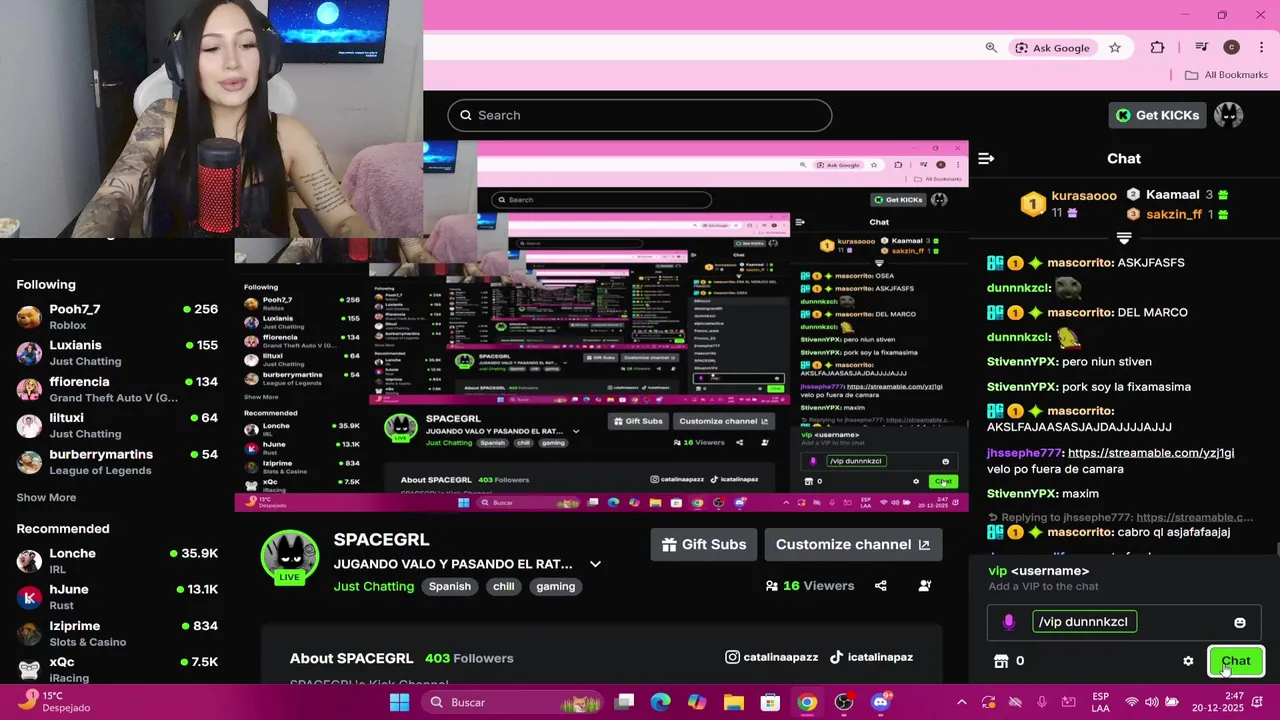Open burberrymartins channel in Following

pos(117,462)
